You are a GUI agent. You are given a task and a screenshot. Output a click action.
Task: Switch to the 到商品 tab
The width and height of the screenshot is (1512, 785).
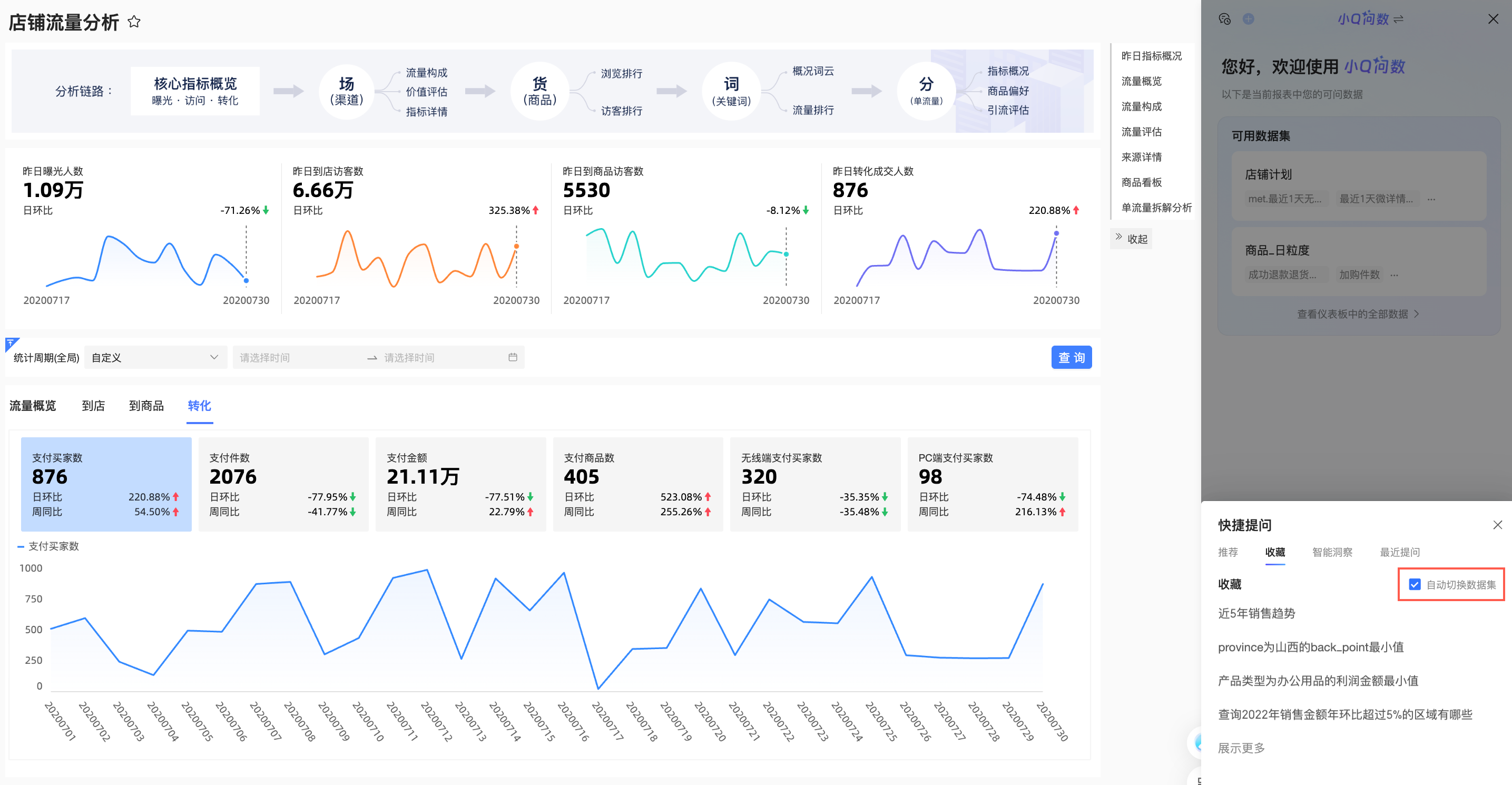click(x=146, y=405)
